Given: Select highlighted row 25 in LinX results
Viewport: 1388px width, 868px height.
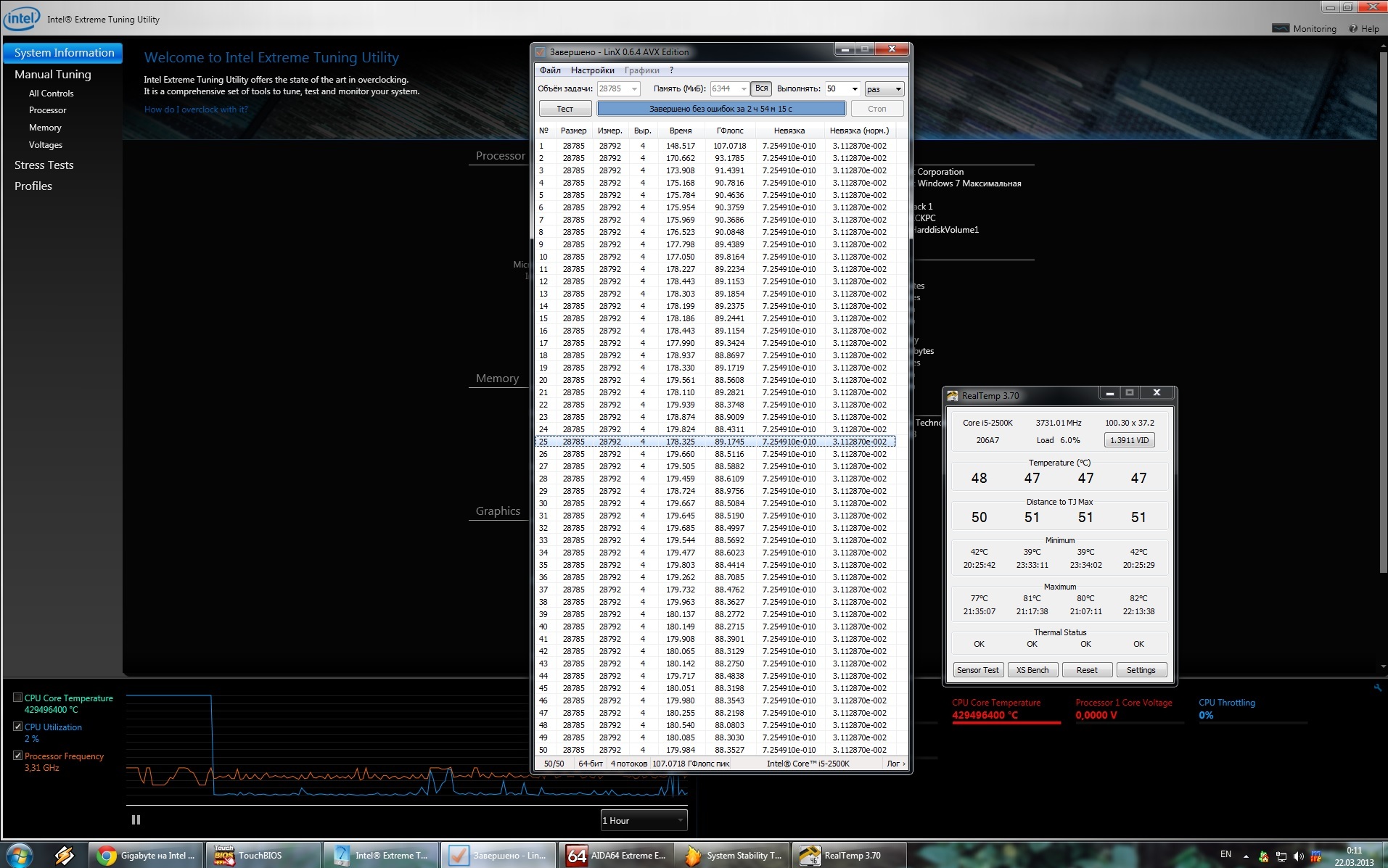Looking at the screenshot, I should (715, 442).
